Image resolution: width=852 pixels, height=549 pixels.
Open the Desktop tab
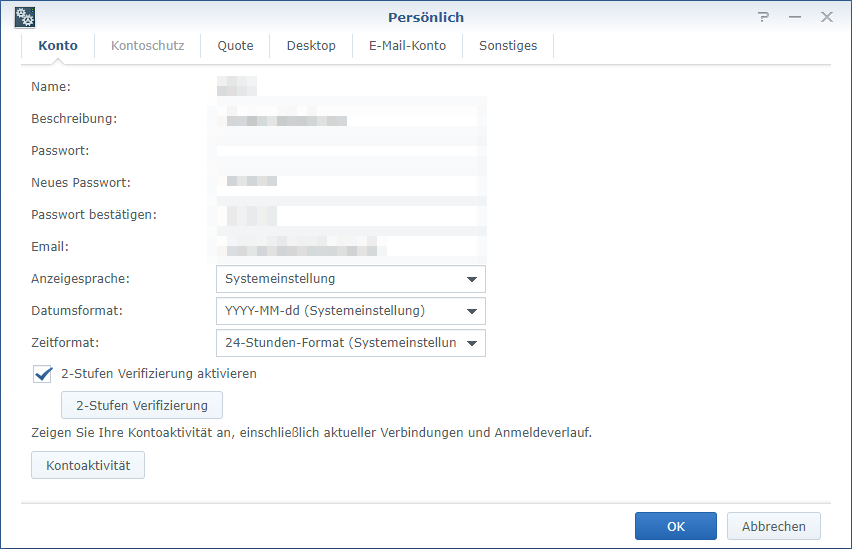(311, 46)
